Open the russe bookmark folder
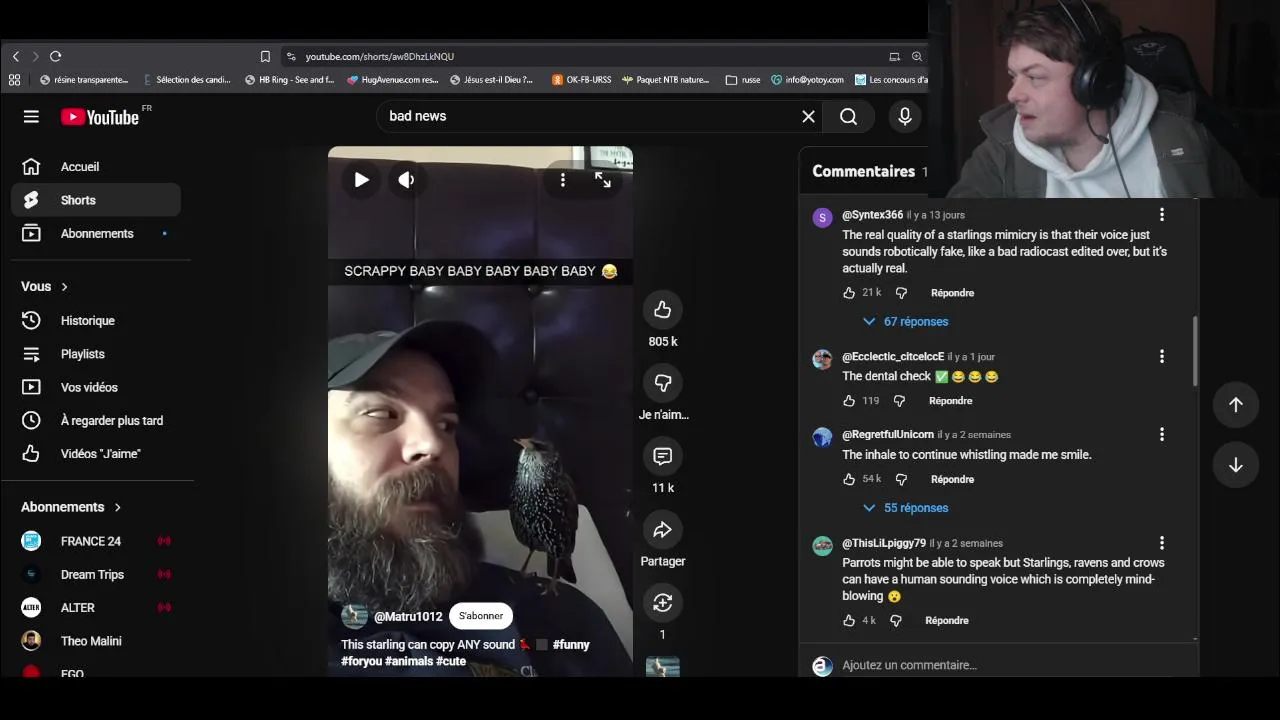The height and width of the screenshot is (720, 1280). pos(743,80)
